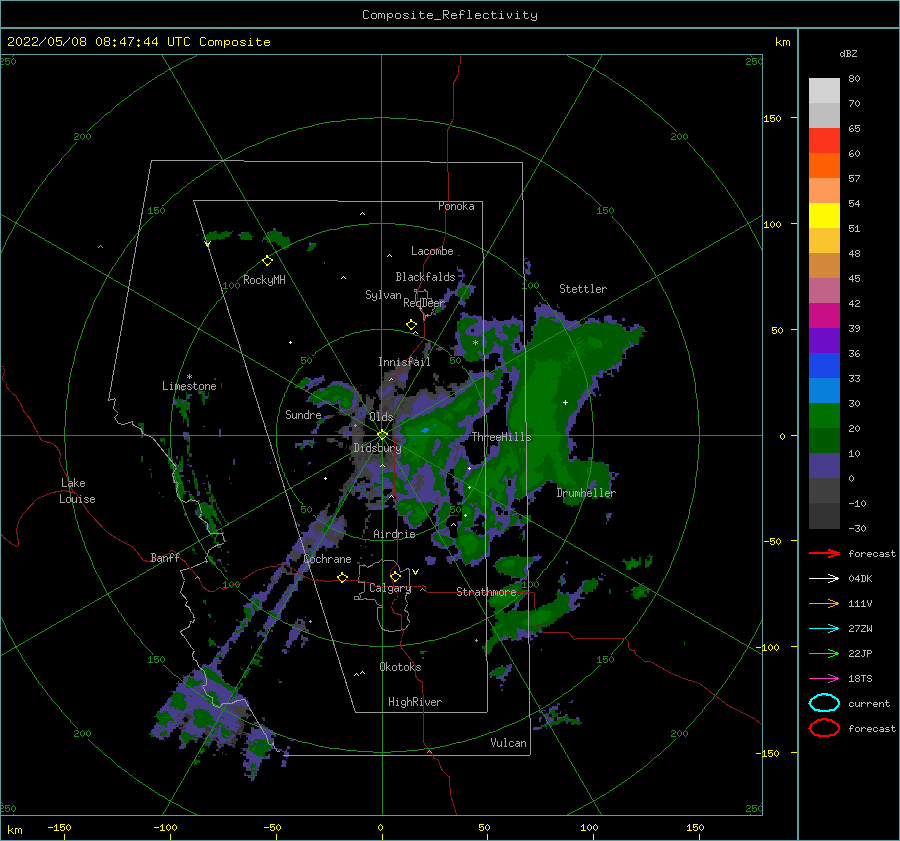Viewport: 900px width, 841px height.
Task: Click the Lacombe label
Action: pyautogui.click(x=432, y=251)
